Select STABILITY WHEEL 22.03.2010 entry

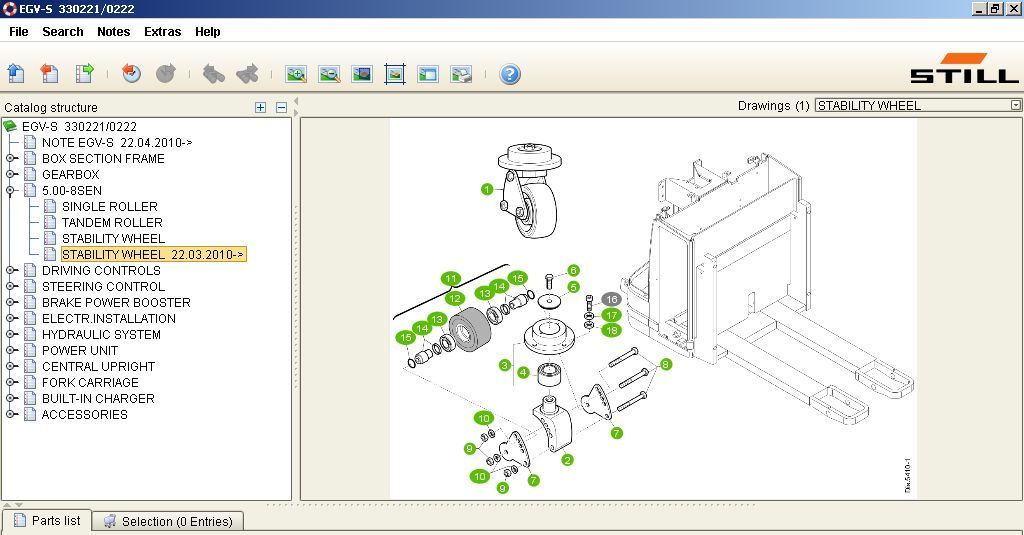pos(153,255)
